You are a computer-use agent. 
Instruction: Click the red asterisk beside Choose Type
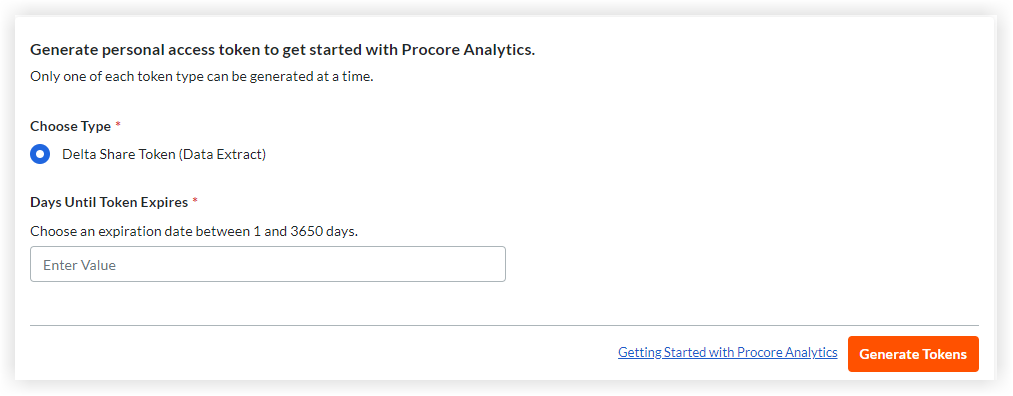(x=118, y=125)
